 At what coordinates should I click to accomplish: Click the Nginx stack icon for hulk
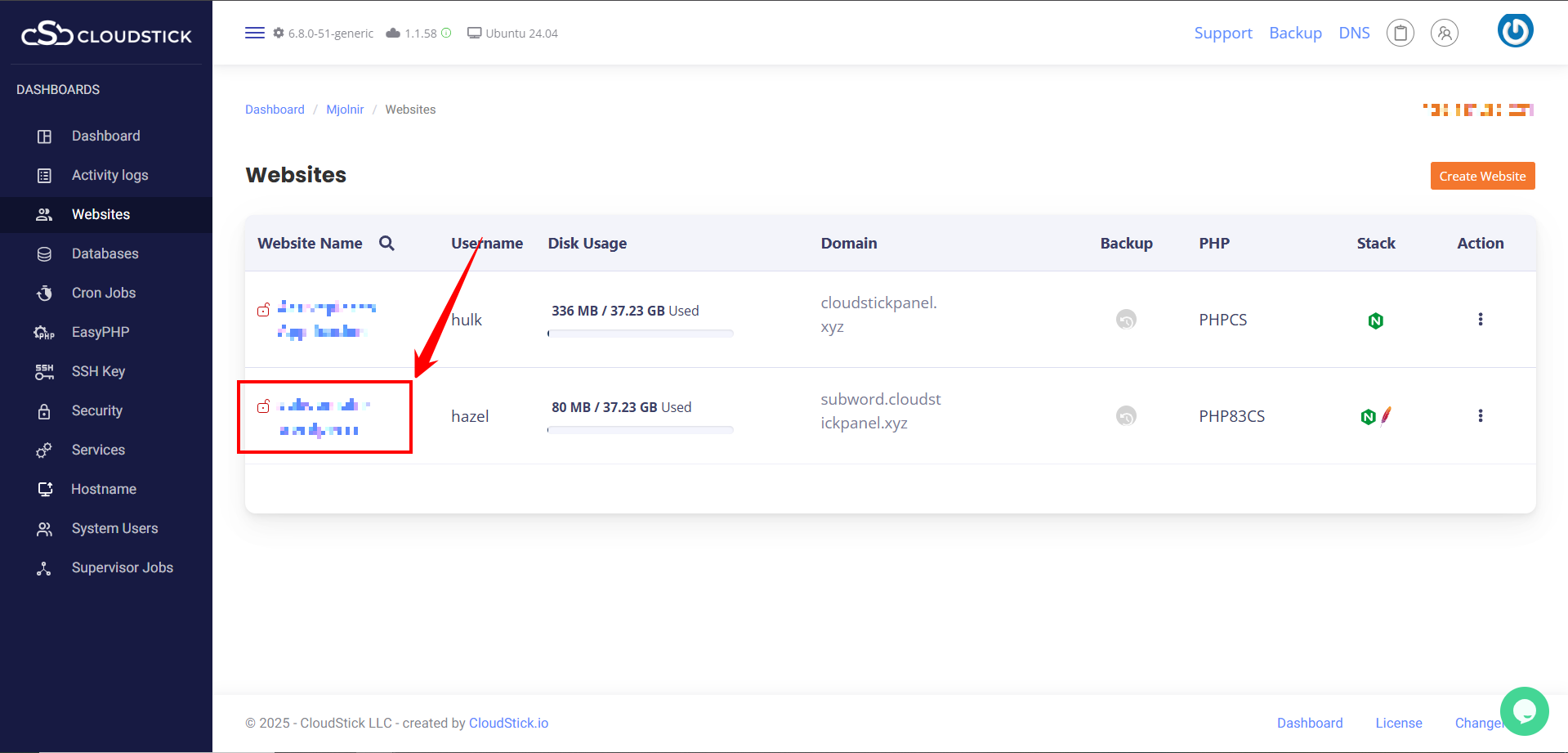click(1375, 320)
